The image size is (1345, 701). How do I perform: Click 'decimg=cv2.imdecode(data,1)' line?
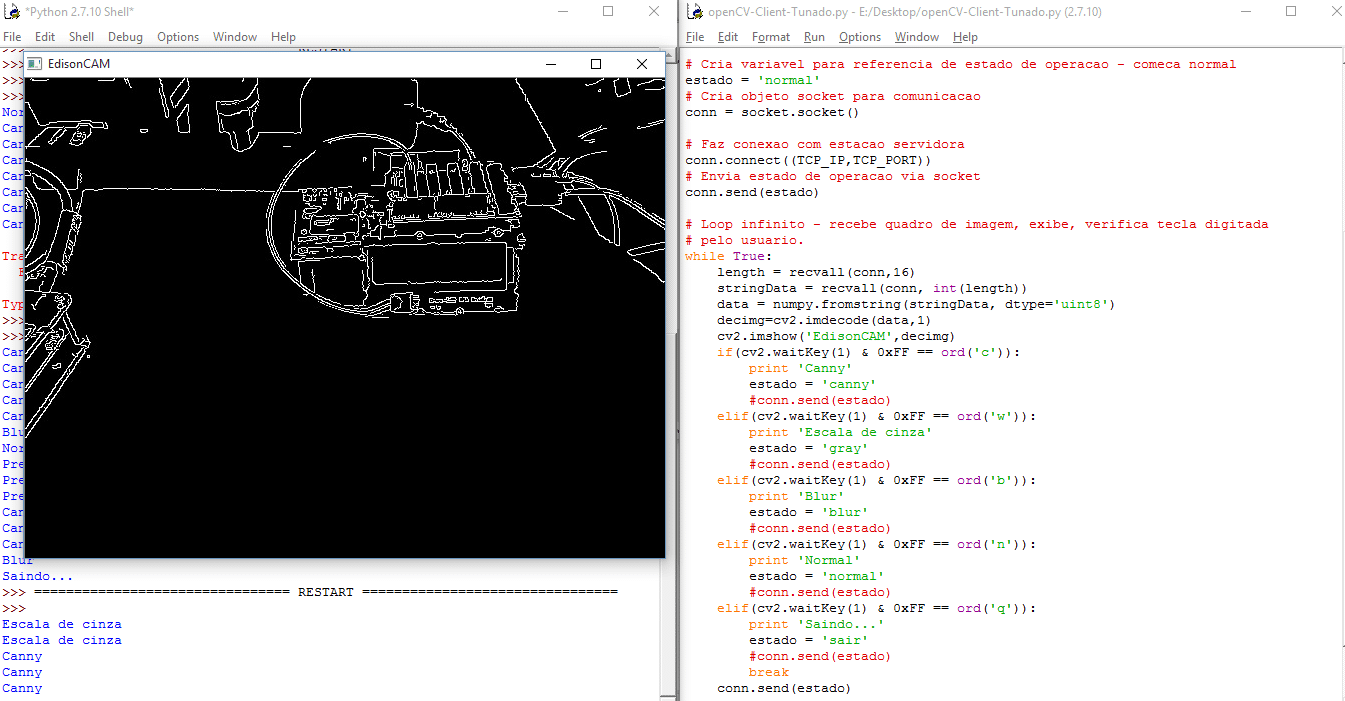824,320
